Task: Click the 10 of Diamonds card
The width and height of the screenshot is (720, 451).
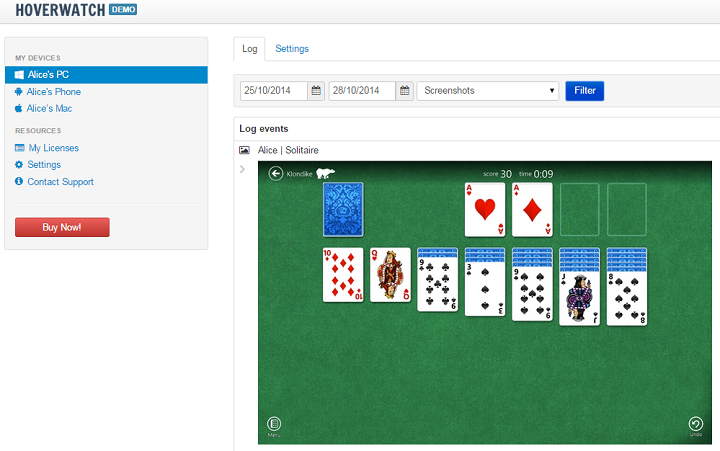Action: (x=343, y=275)
